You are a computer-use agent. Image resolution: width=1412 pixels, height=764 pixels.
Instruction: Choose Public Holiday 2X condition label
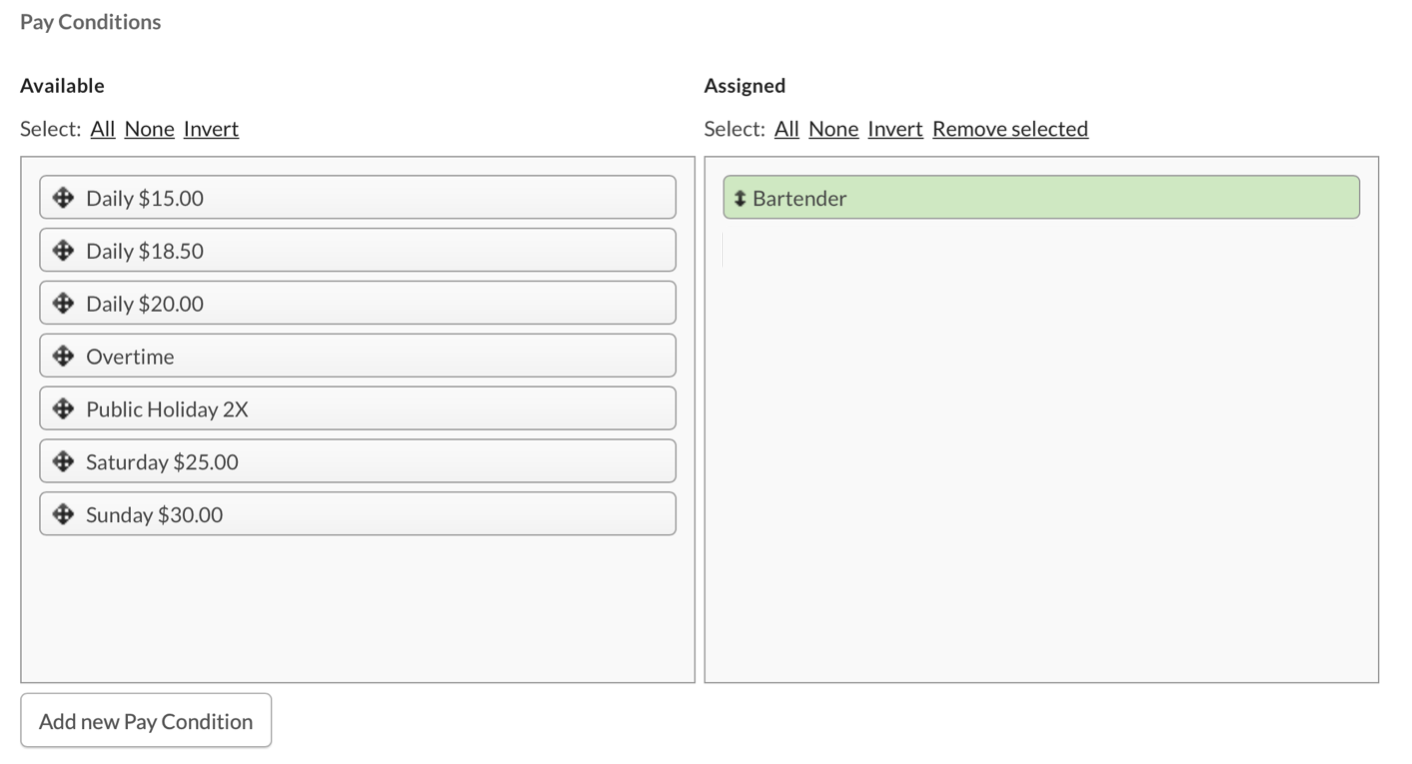pos(167,410)
